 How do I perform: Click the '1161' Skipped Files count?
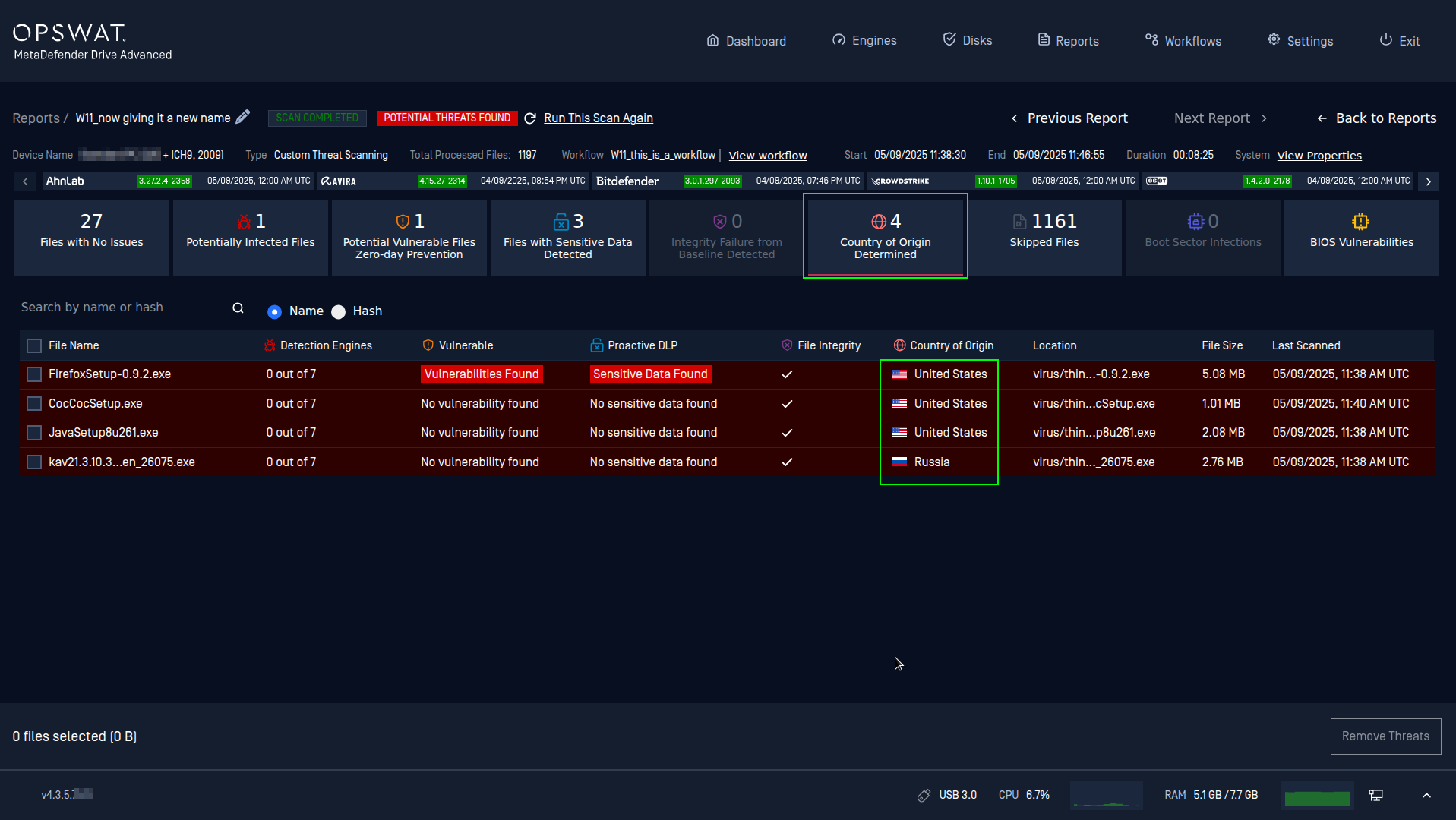point(1053,221)
